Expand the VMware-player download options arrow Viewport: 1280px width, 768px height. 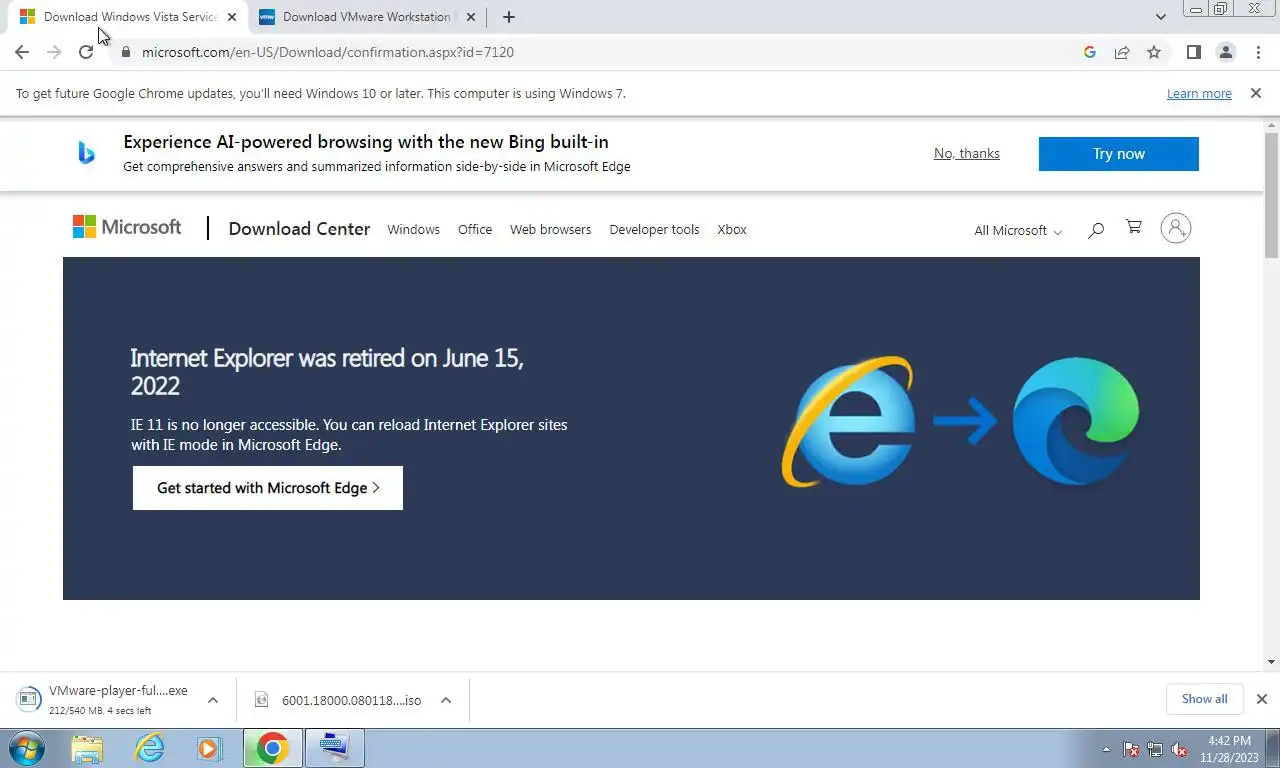(213, 700)
